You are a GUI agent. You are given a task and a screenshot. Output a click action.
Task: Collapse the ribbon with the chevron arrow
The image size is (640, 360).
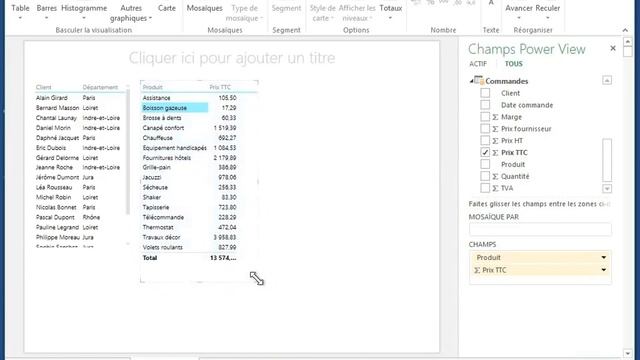[625, 30]
